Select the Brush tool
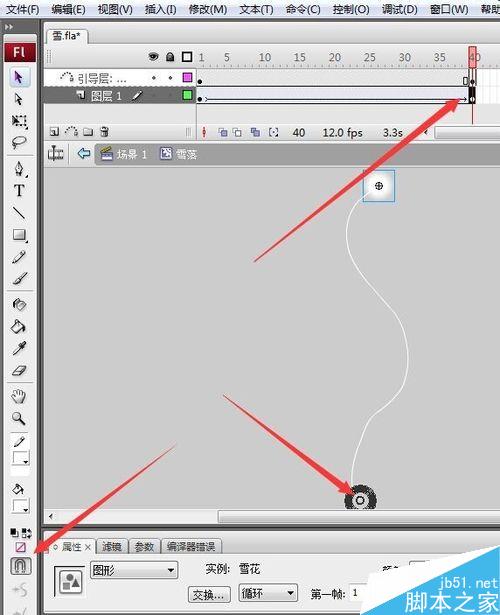This screenshot has height=615, width=500. click(19, 278)
